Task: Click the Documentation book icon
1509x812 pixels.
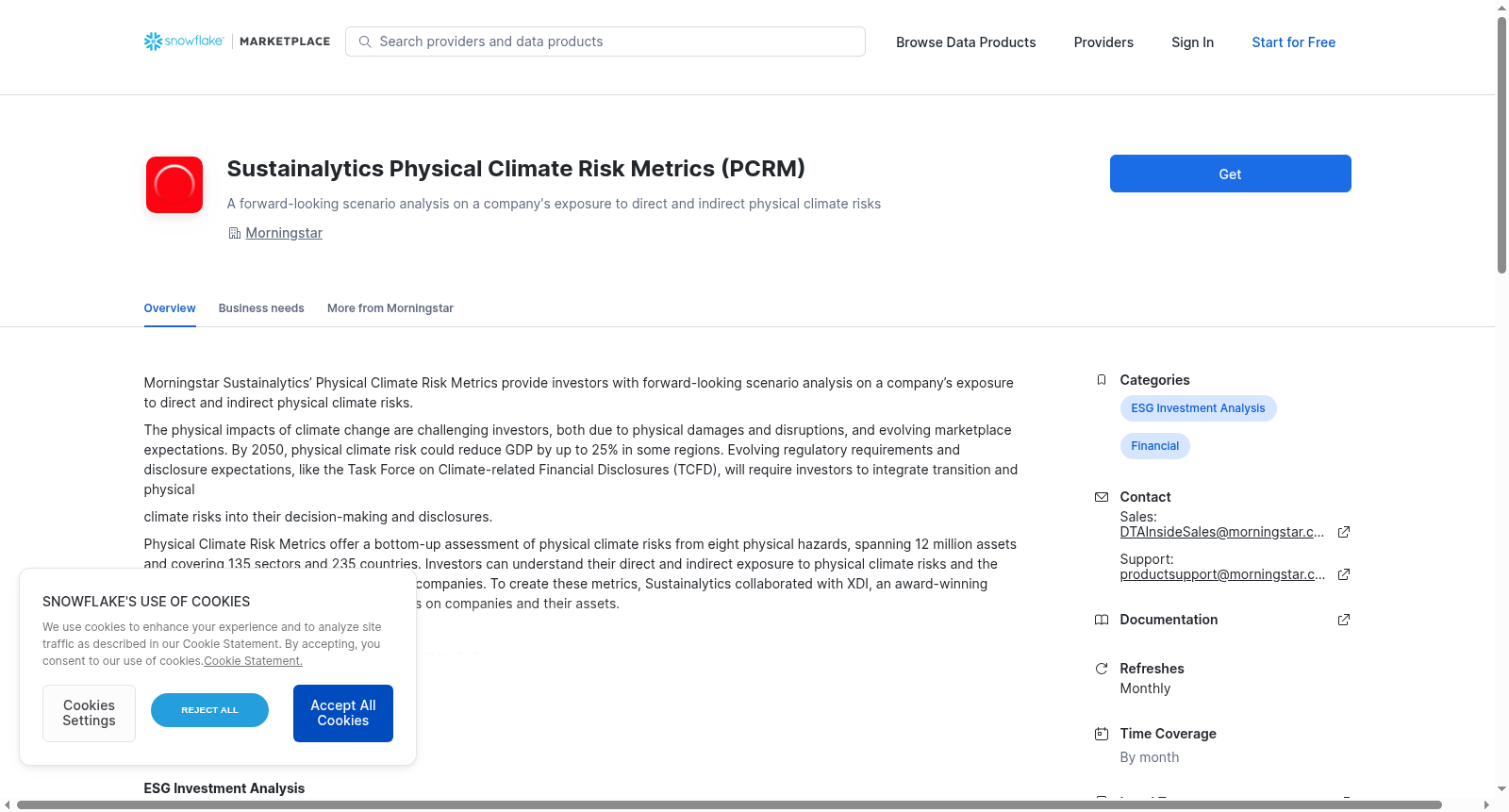Action: click(x=1102, y=620)
